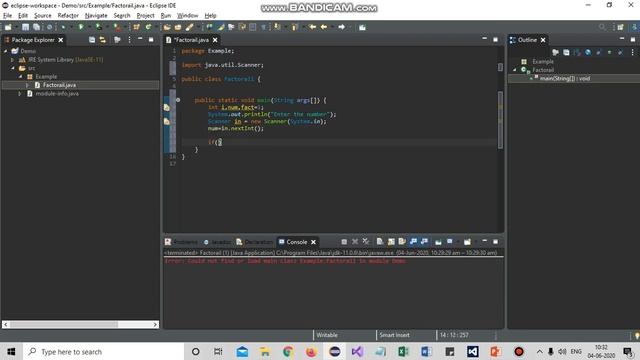Toggle Scroll Lock in Console toolbar
This screenshot has width=640, height=360.
coord(391,242)
